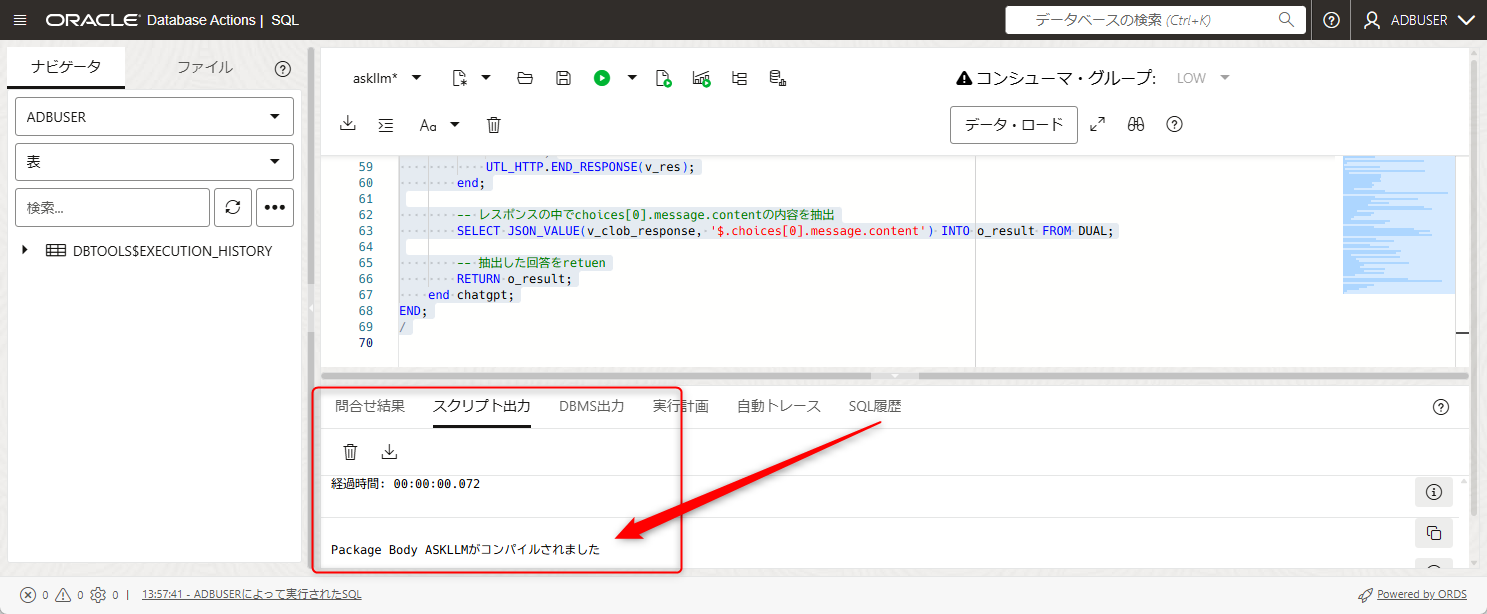The image size is (1487, 614).
Task: Open the 自動トレース tab
Action: click(779, 406)
